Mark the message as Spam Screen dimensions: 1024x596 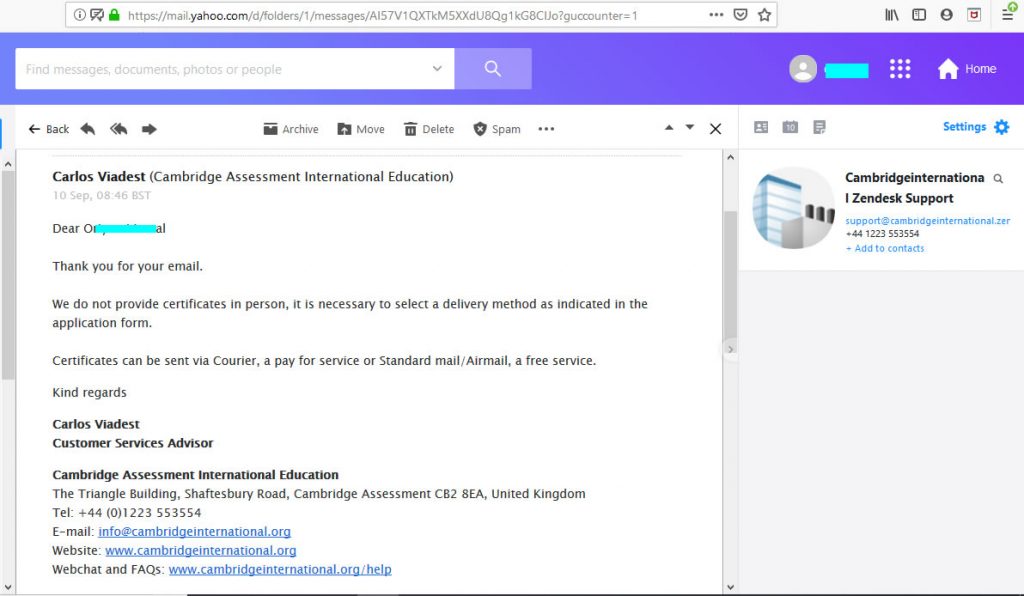coord(497,129)
